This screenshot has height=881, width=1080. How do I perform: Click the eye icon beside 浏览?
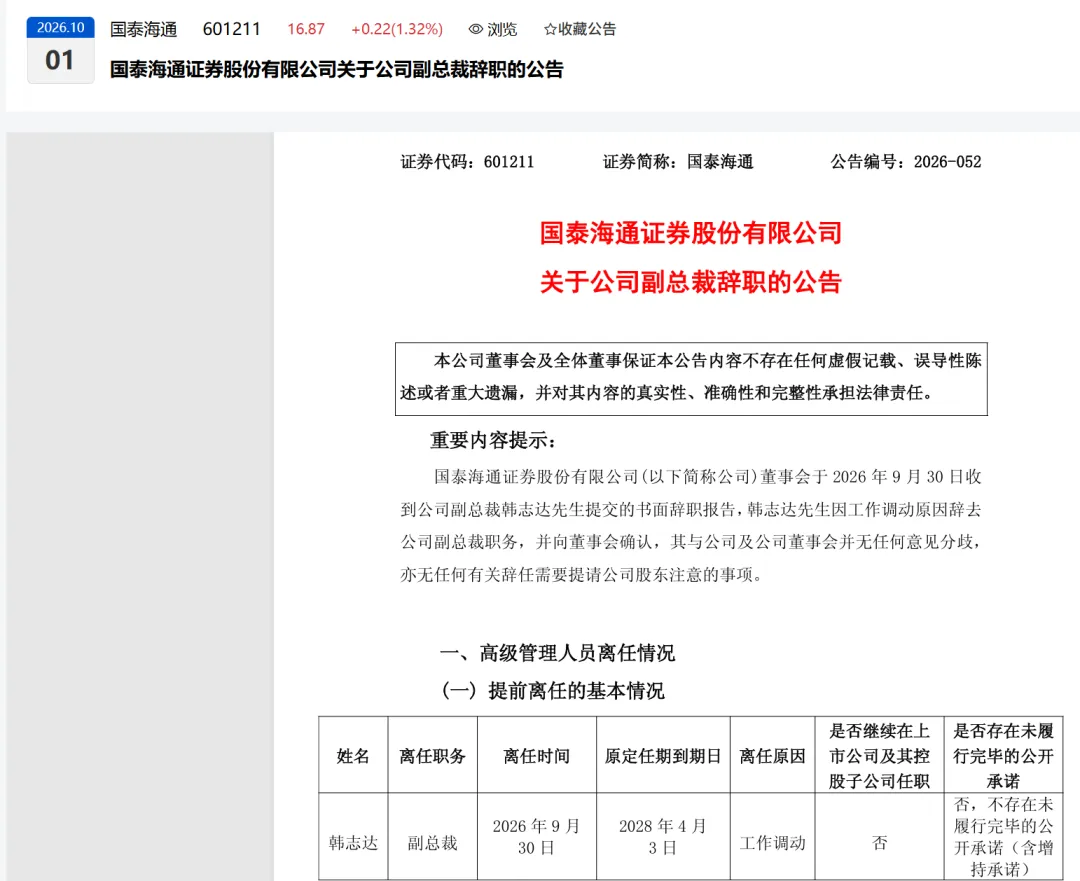coord(475,30)
